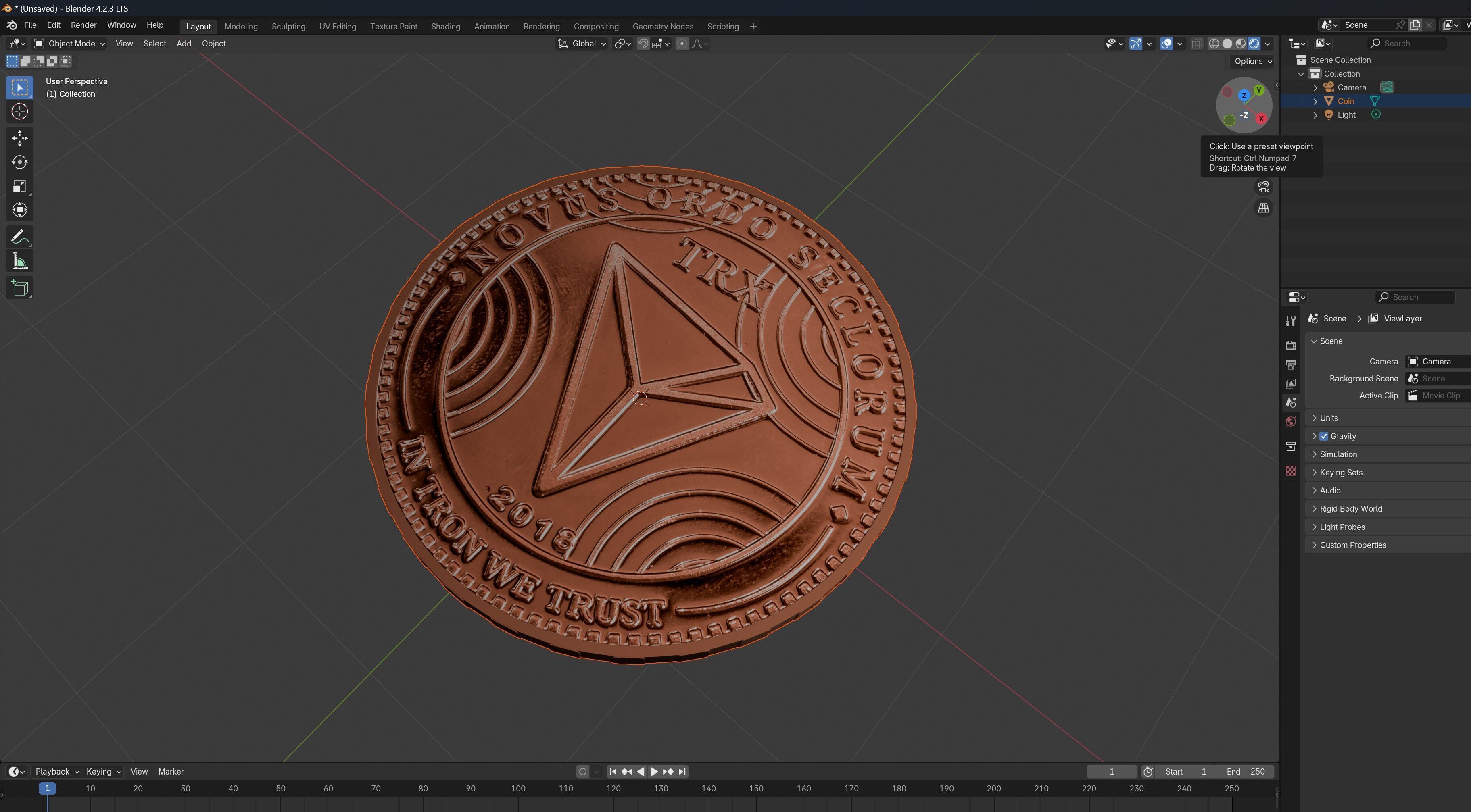Click the new scene icon in header
This screenshot has width=1471, height=812.
(1415, 25)
